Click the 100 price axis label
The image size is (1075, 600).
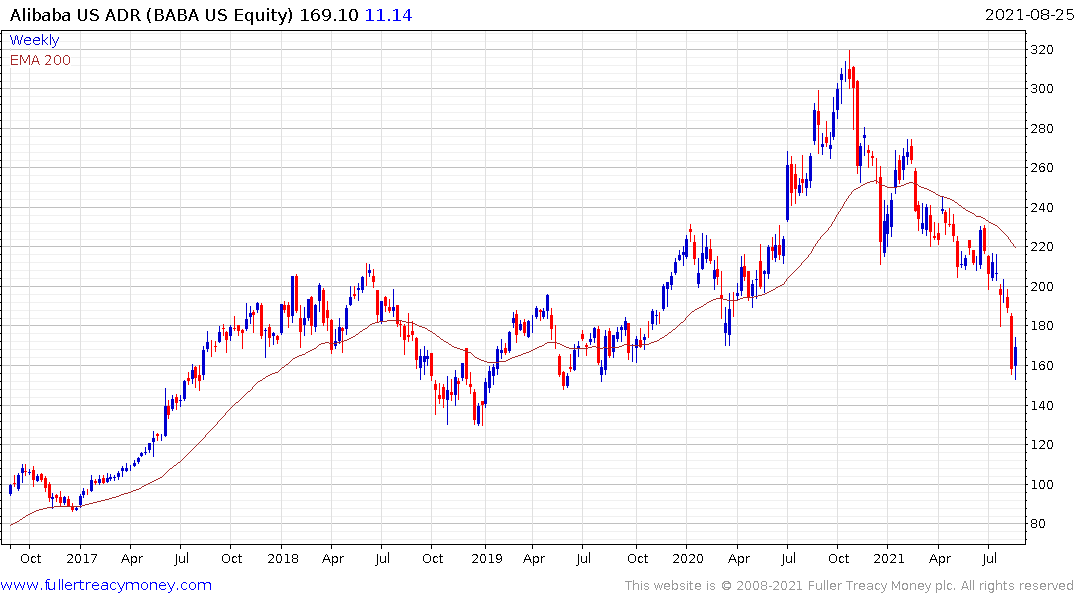tap(1042, 484)
